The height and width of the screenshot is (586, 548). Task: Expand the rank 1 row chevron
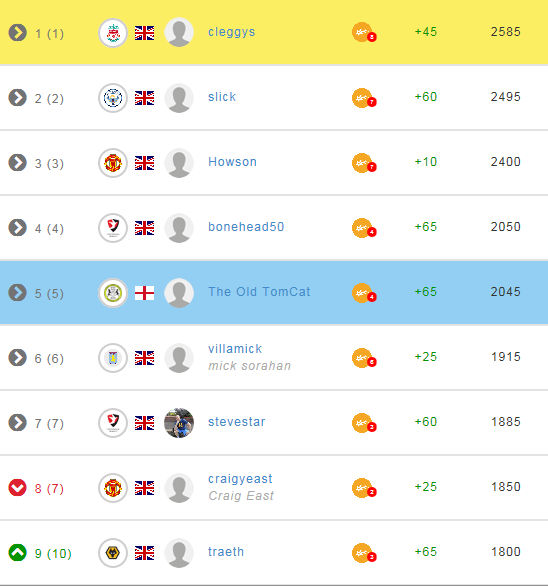(x=18, y=33)
